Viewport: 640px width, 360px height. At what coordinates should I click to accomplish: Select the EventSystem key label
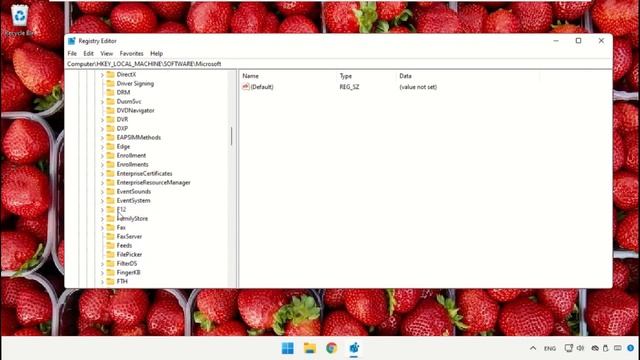(133, 200)
